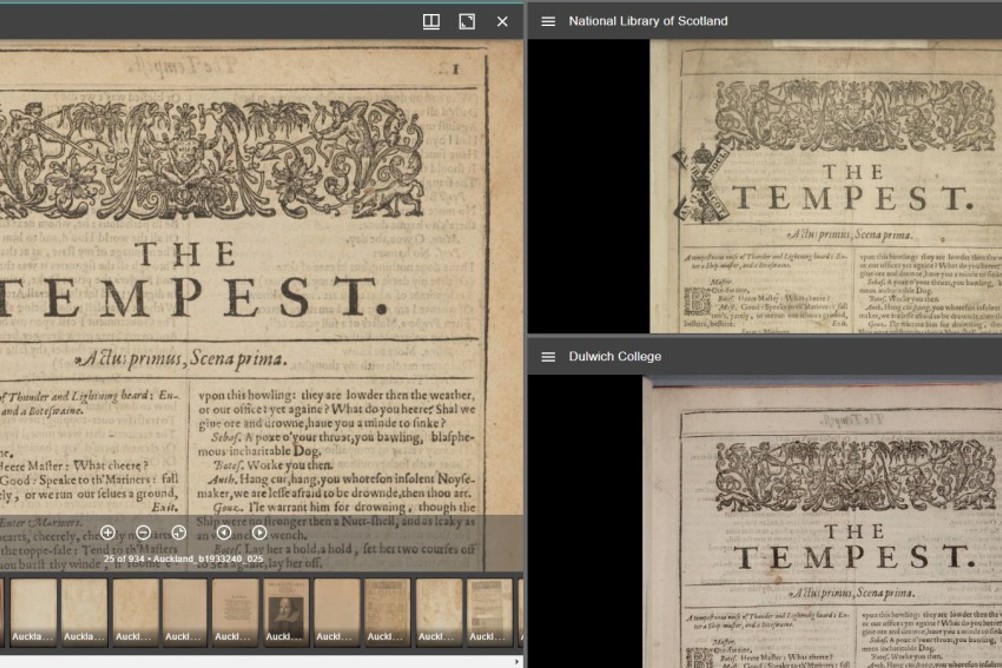Go to the next page image
This screenshot has width=1002, height=668.
tap(259, 532)
